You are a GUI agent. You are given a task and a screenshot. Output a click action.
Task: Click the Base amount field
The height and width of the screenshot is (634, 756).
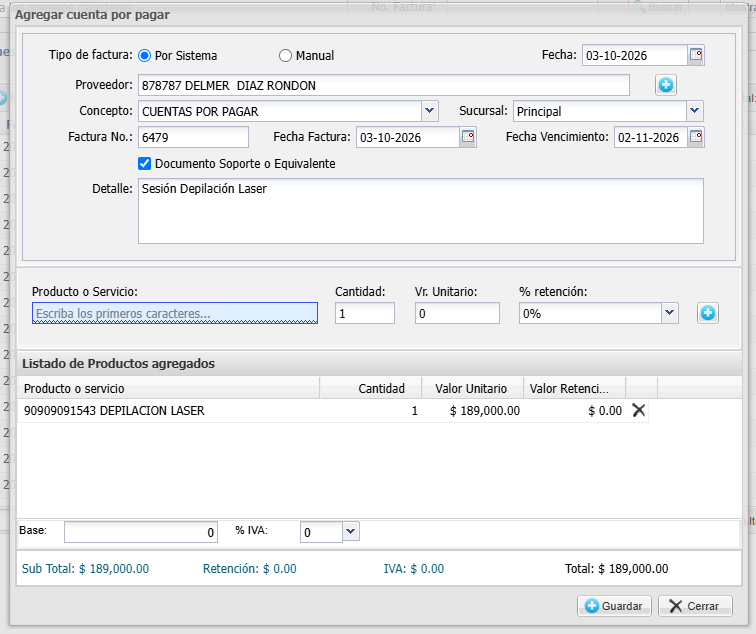[x=141, y=532]
